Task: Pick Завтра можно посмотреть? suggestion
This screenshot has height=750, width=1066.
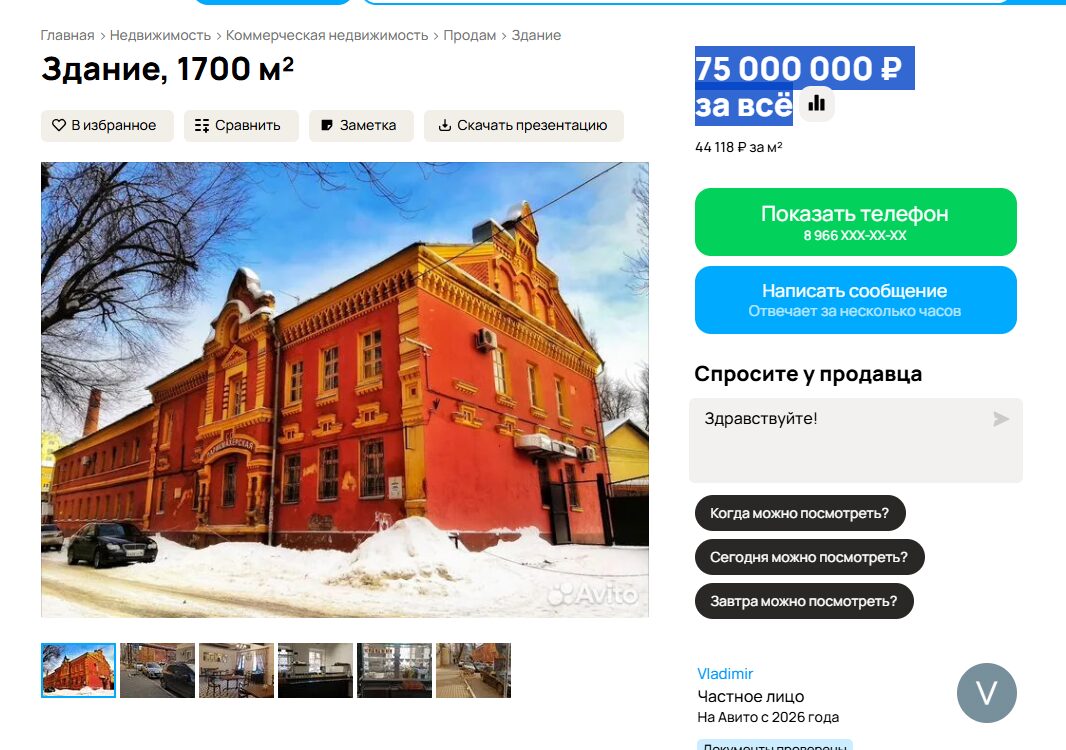Action: [804, 601]
